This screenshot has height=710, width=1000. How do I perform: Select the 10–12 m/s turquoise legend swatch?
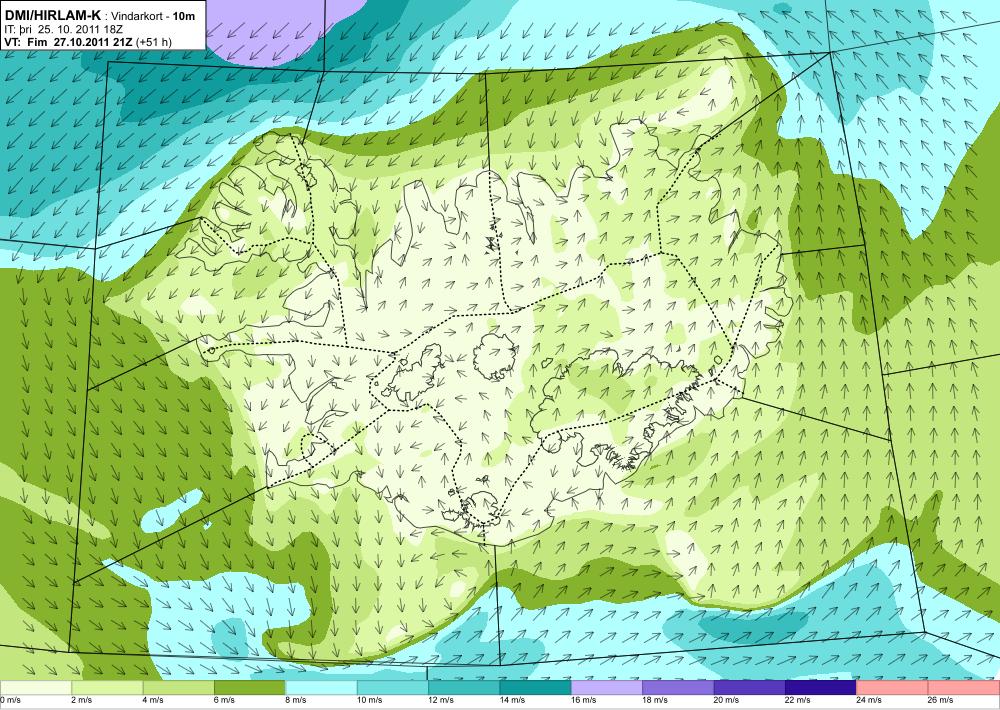point(393,688)
